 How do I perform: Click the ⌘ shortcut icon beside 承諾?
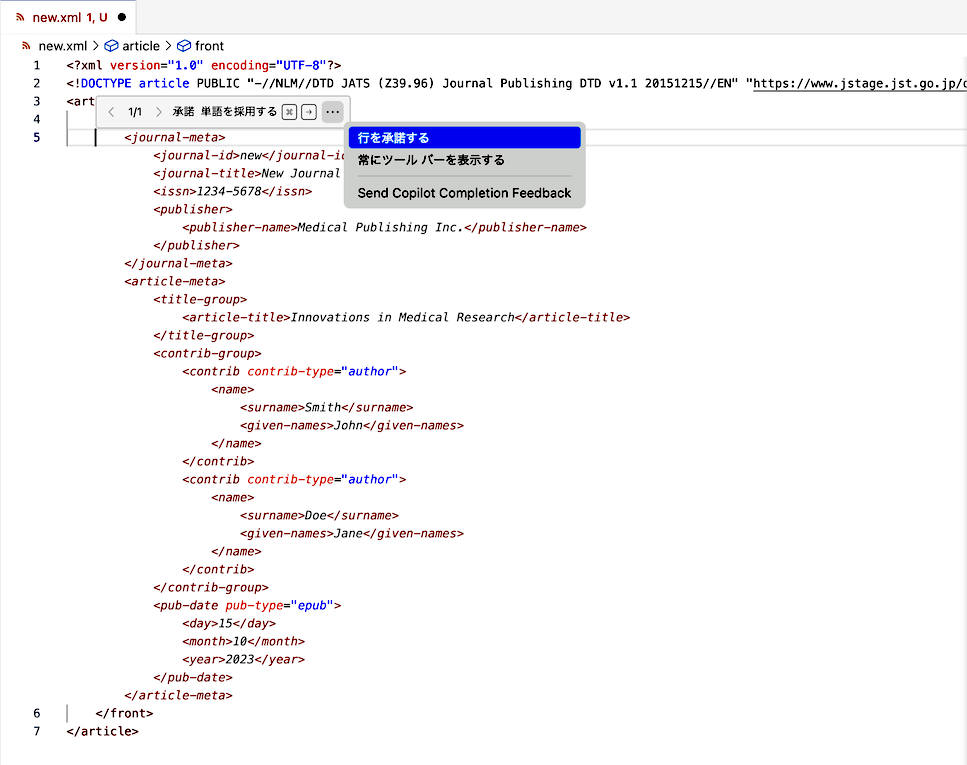(x=288, y=111)
